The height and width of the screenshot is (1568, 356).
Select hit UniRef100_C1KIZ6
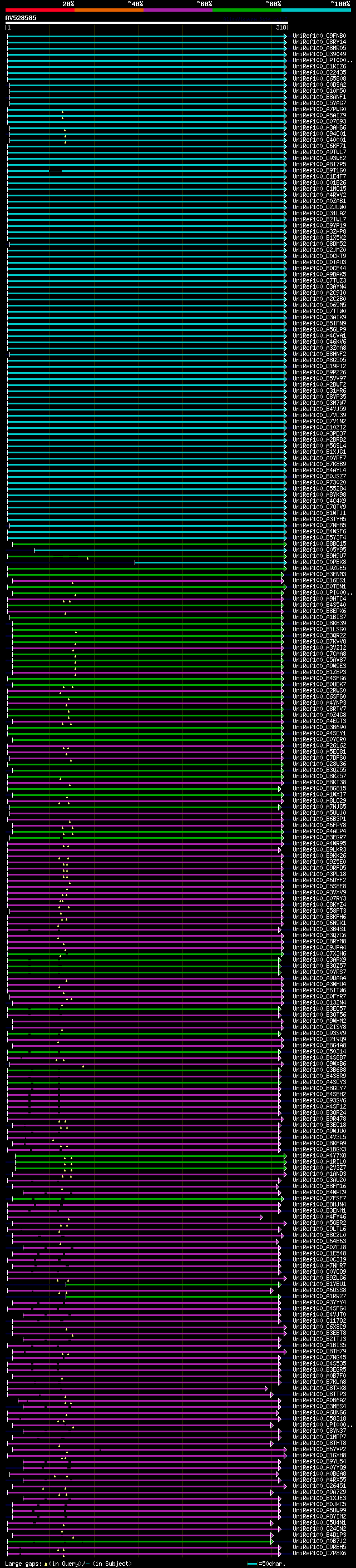(x=319, y=66)
